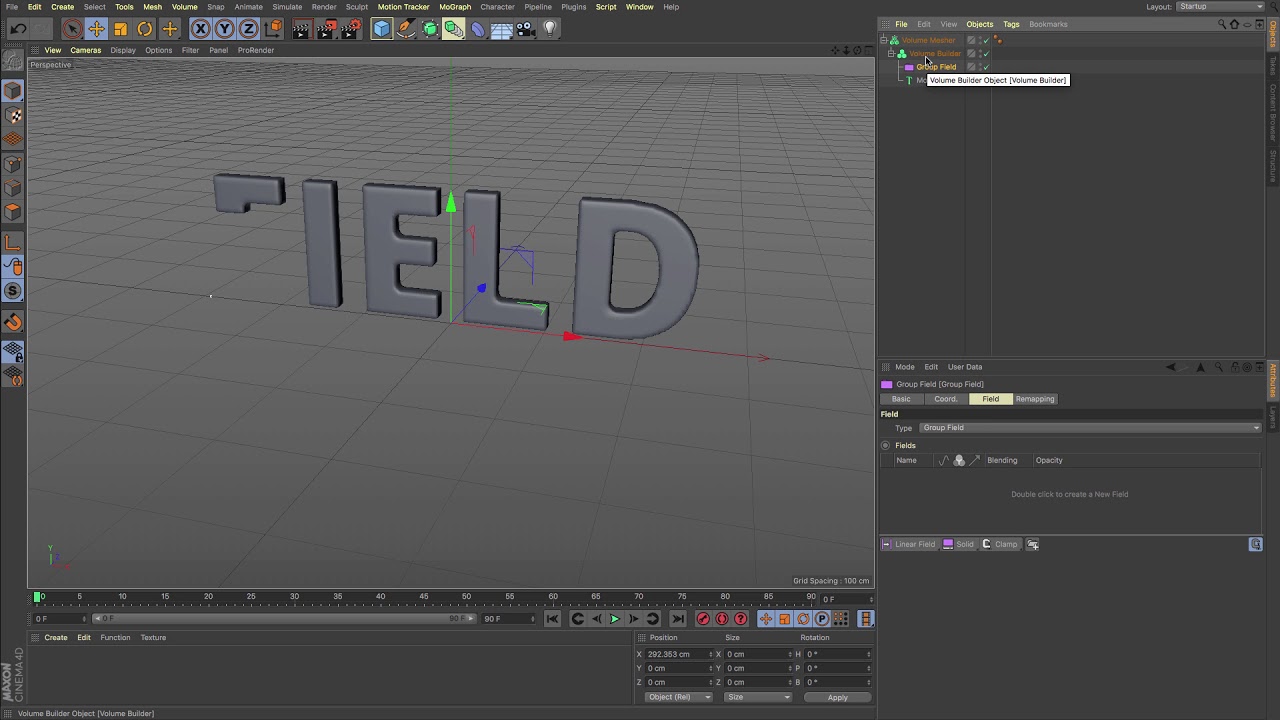Collapse the Volume Mesher tree node
1280x720 pixels.
click(x=884, y=40)
